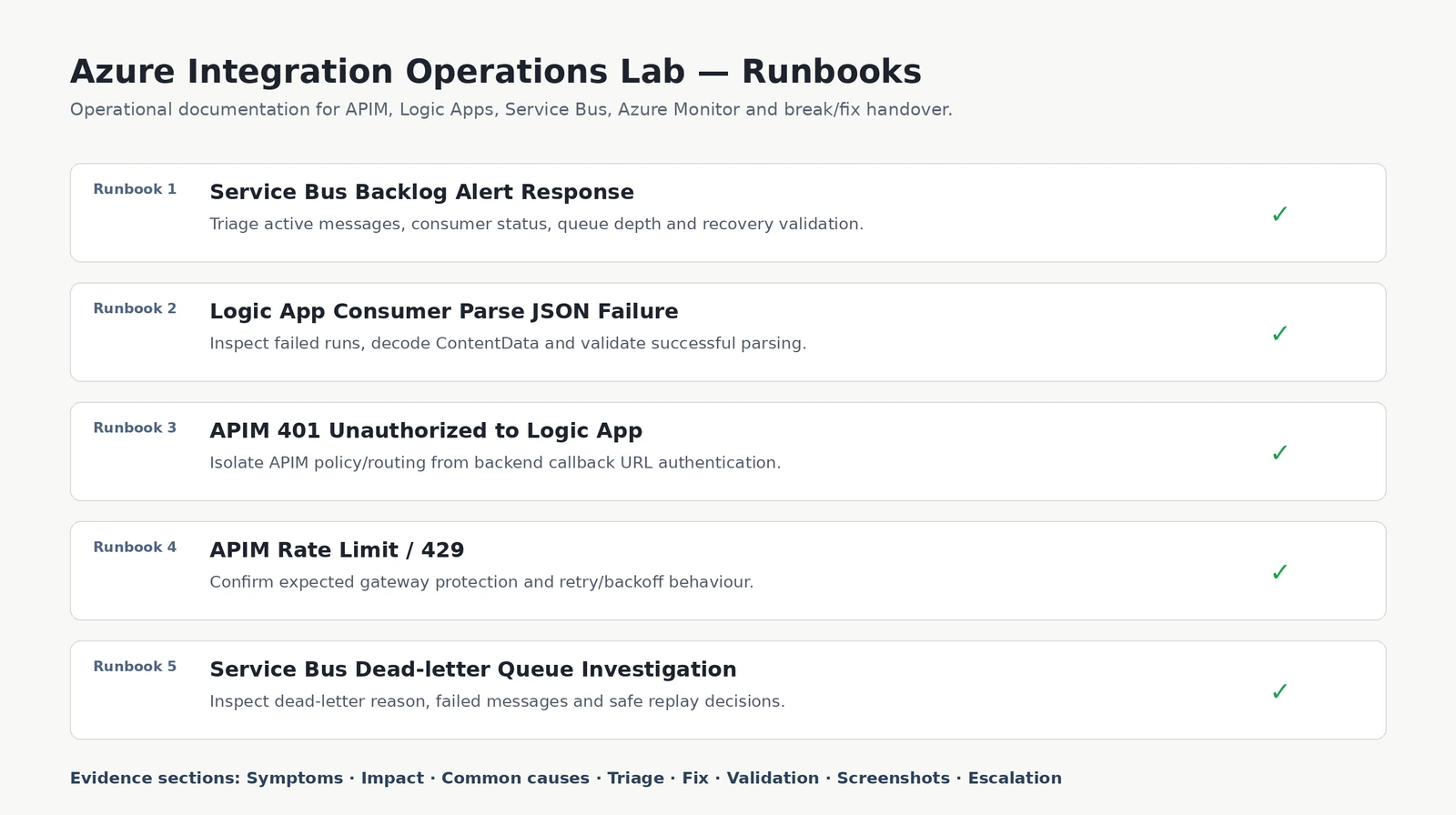This screenshot has height=815, width=1456.
Task: Click description 'Isolate APIM policy/routing from backend...'
Action: coord(495,462)
